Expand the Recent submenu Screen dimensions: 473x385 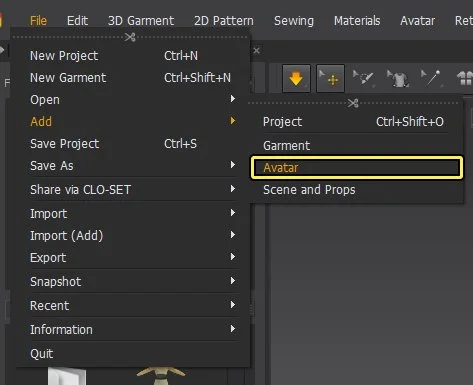[132, 306]
